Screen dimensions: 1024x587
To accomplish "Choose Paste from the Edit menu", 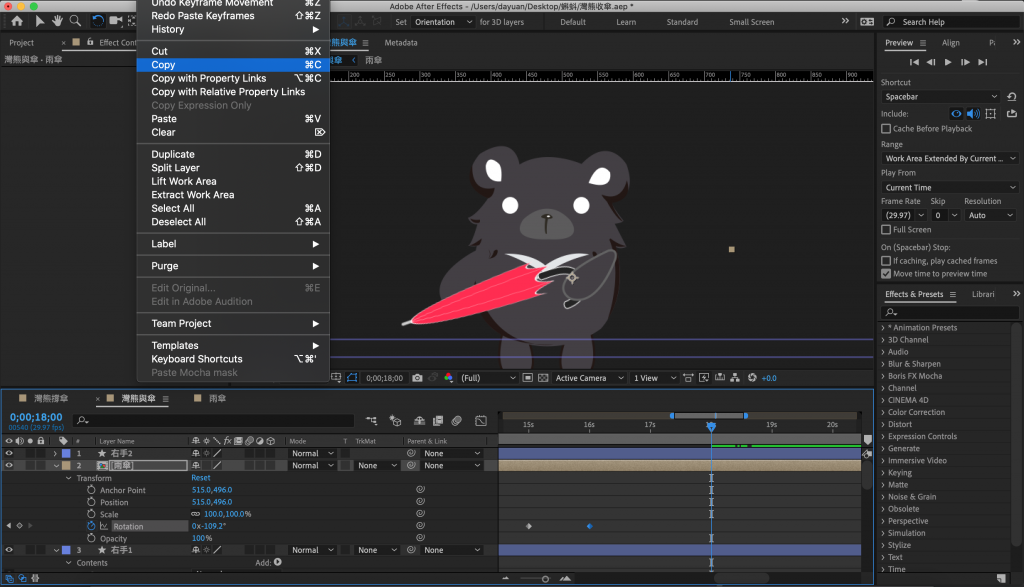I will (232, 119).
